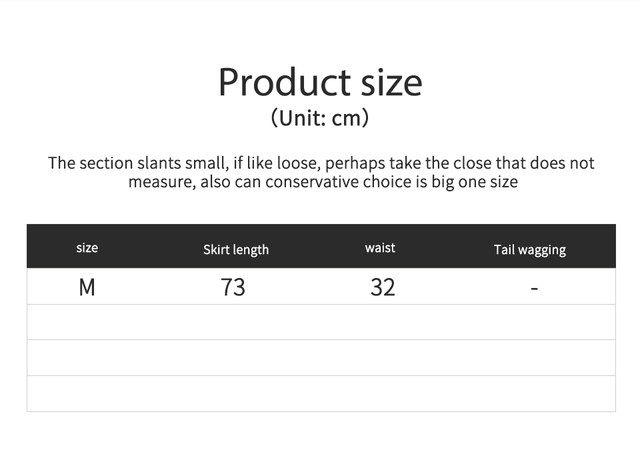Screen dimensions: 640x476
Task: Click the "The section slants small" phrase
Action: tap(136, 163)
